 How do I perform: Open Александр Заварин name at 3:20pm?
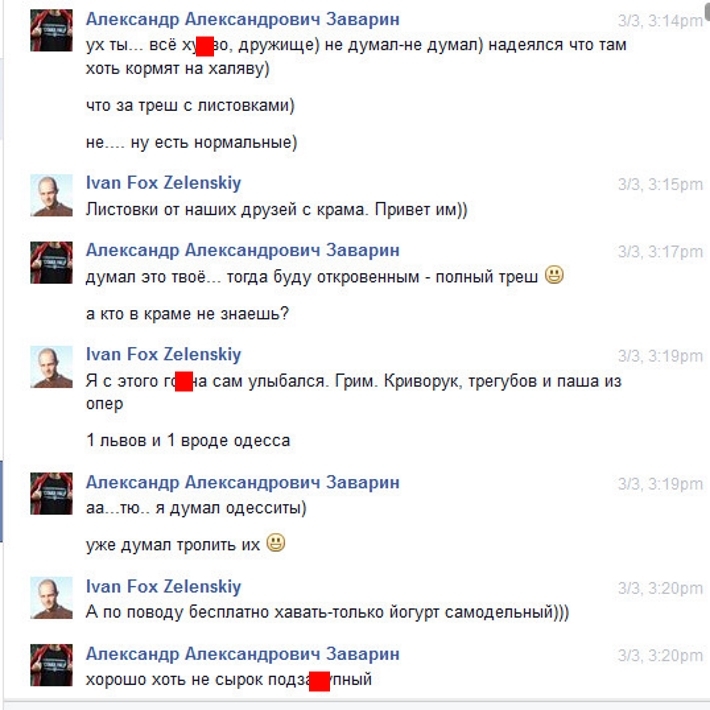coord(243,654)
